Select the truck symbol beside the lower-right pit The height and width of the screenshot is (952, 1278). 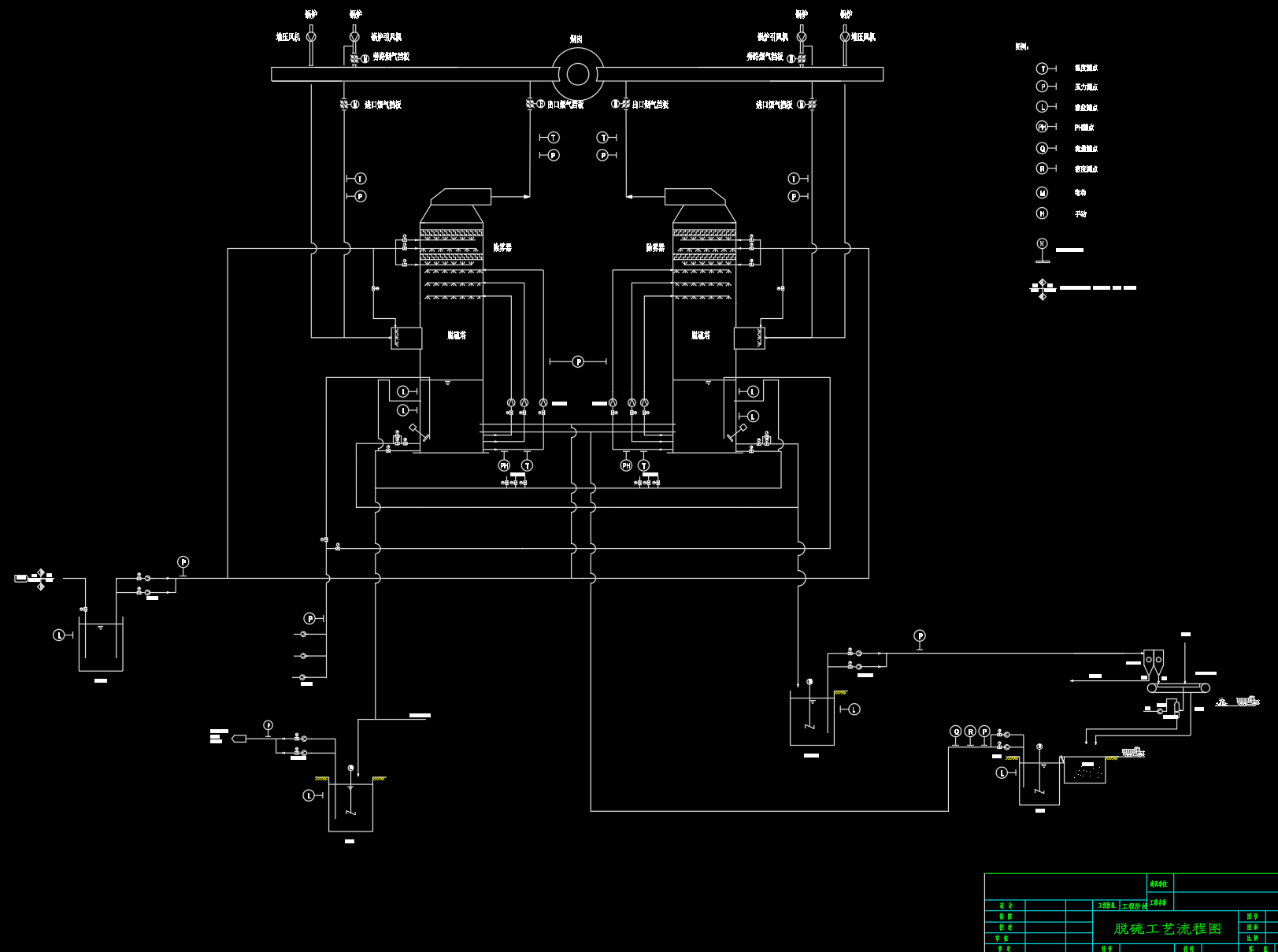(1133, 752)
